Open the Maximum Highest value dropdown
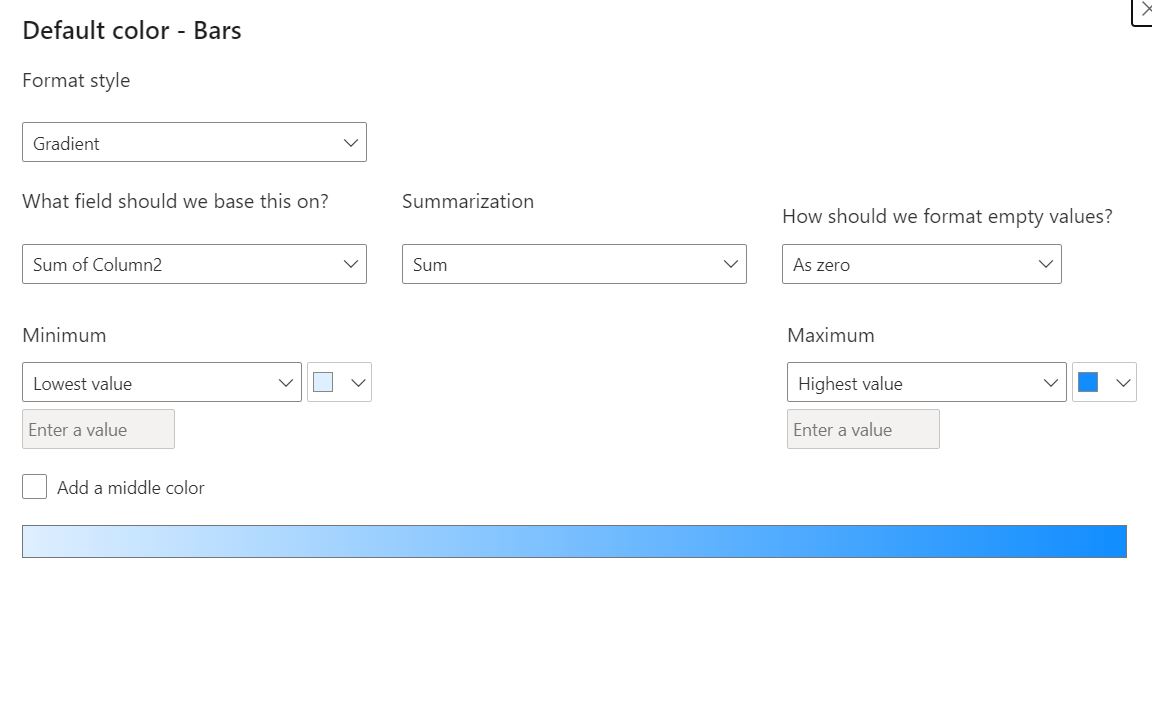1152x714 pixels. pyautogui.click(x=926, y=382)
